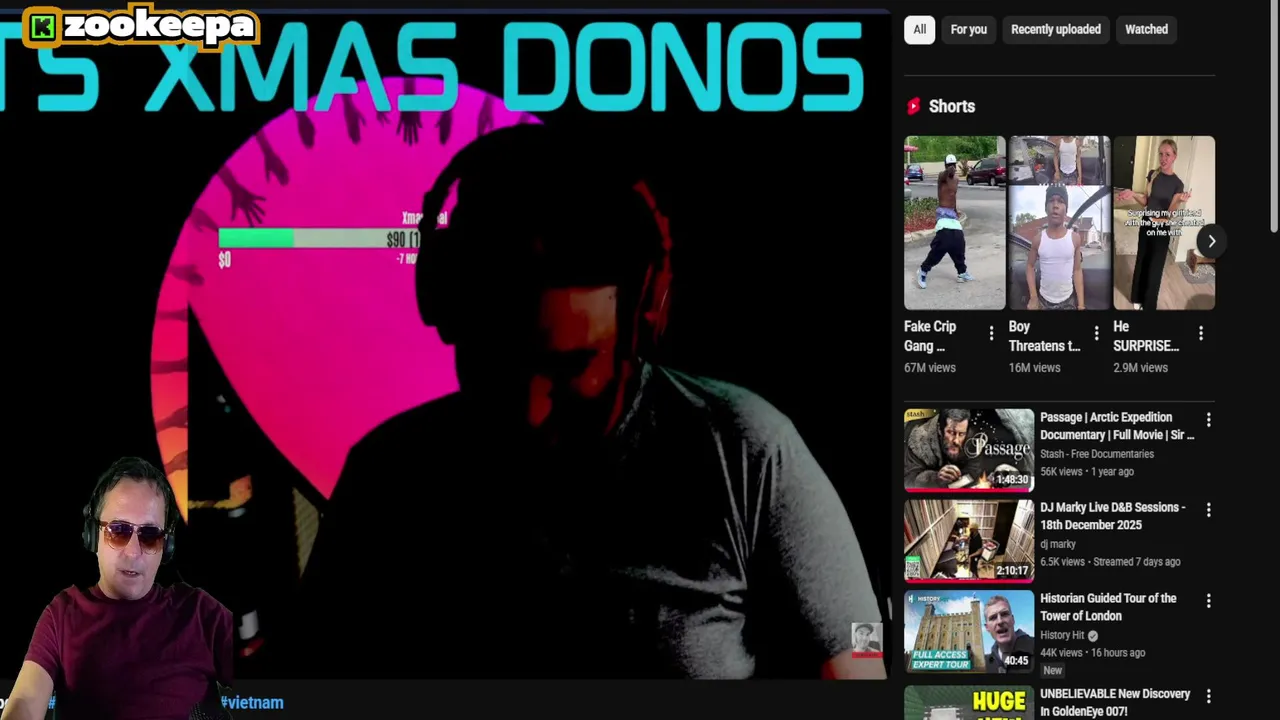Image resolution: width=1280 pixels, height=720 pixels.
Task: Open options menu for Tower of London video
Action: [1208, 601]
